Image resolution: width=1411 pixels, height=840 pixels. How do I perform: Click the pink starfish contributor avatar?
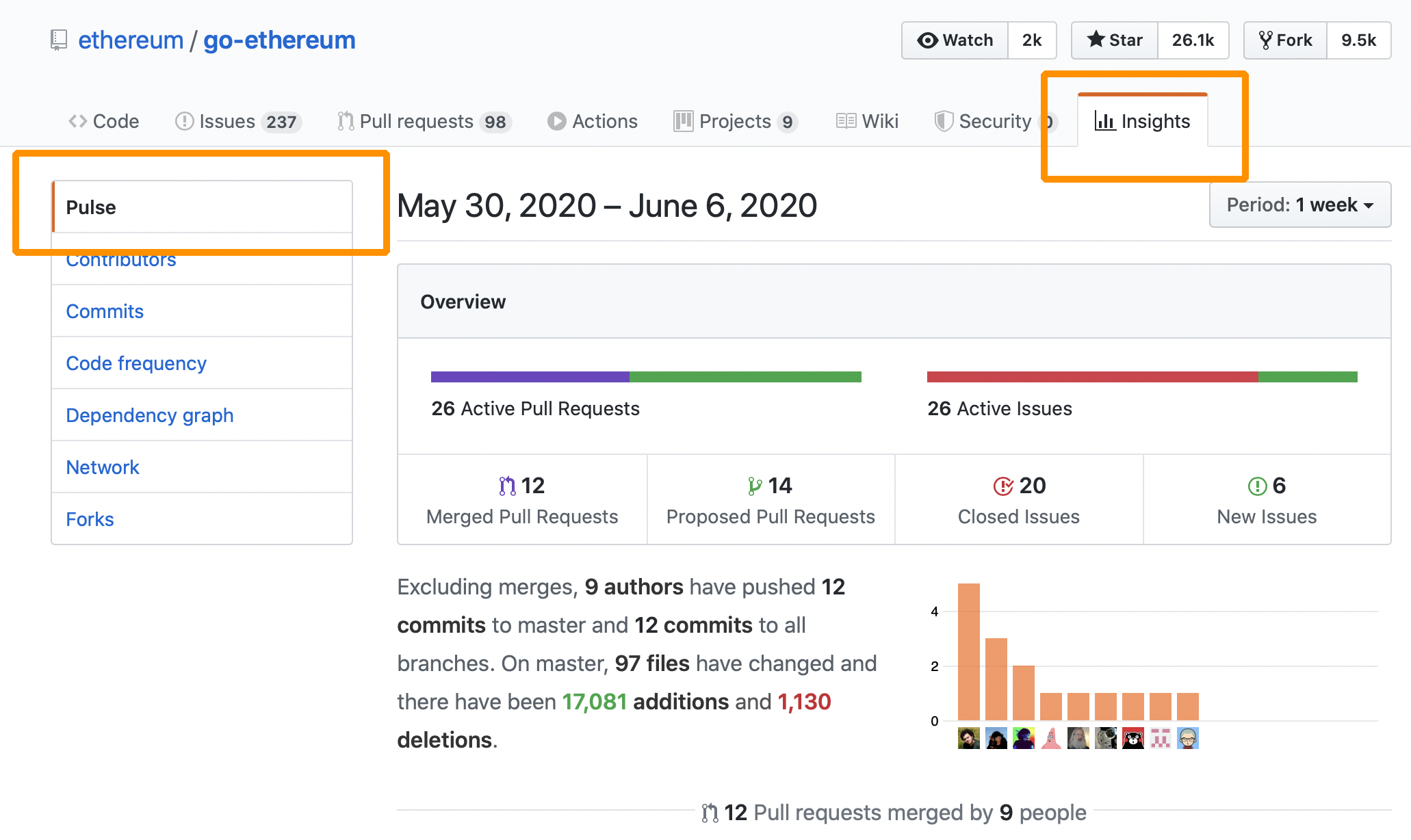[1051, 738]
